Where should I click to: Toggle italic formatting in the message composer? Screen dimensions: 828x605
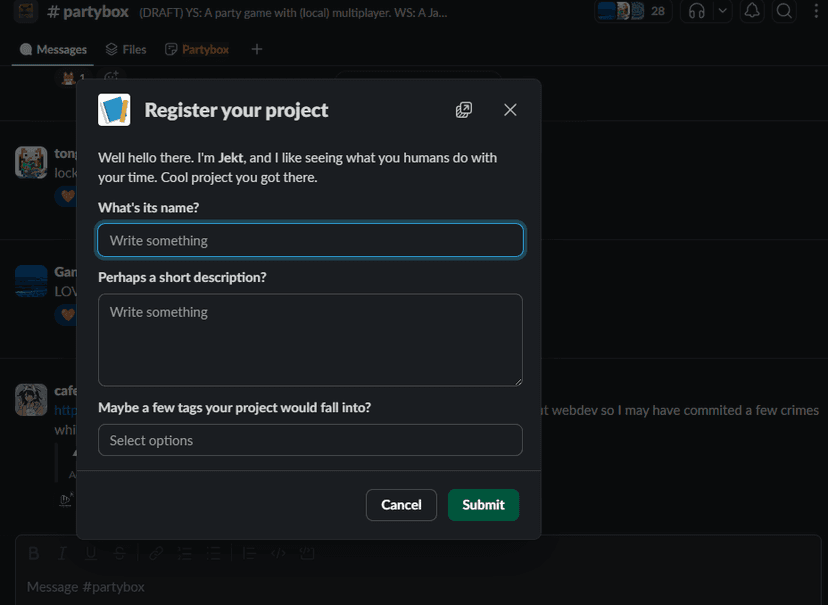tap(63, 553)
